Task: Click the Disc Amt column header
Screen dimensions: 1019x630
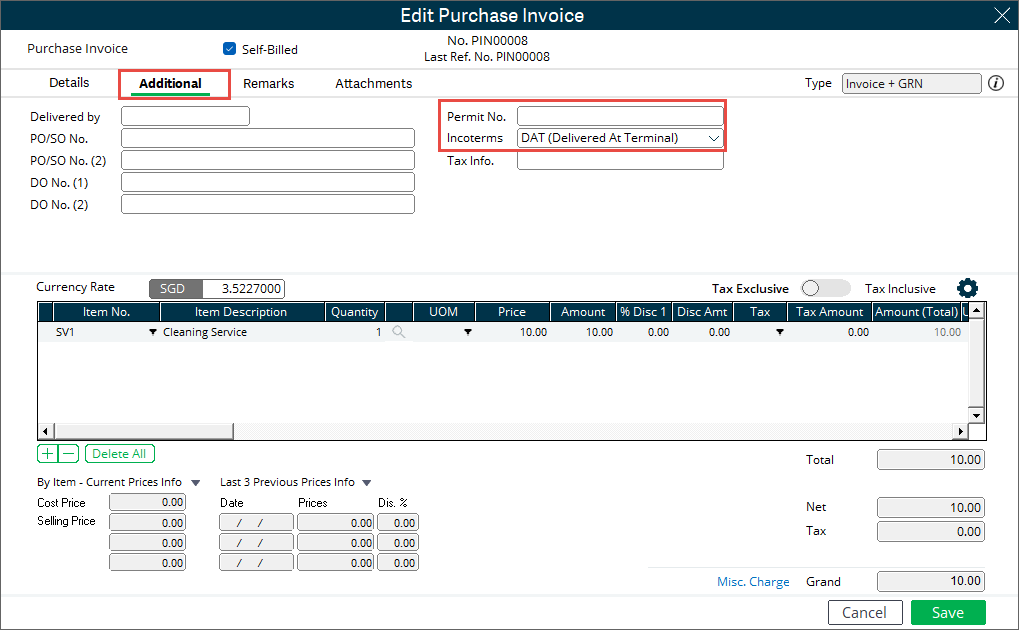Action: 702,312
